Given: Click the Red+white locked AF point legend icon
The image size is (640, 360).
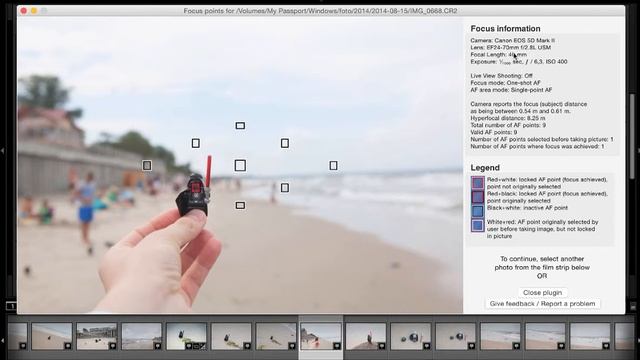Looking at the screenshot, I should [478, 182].
